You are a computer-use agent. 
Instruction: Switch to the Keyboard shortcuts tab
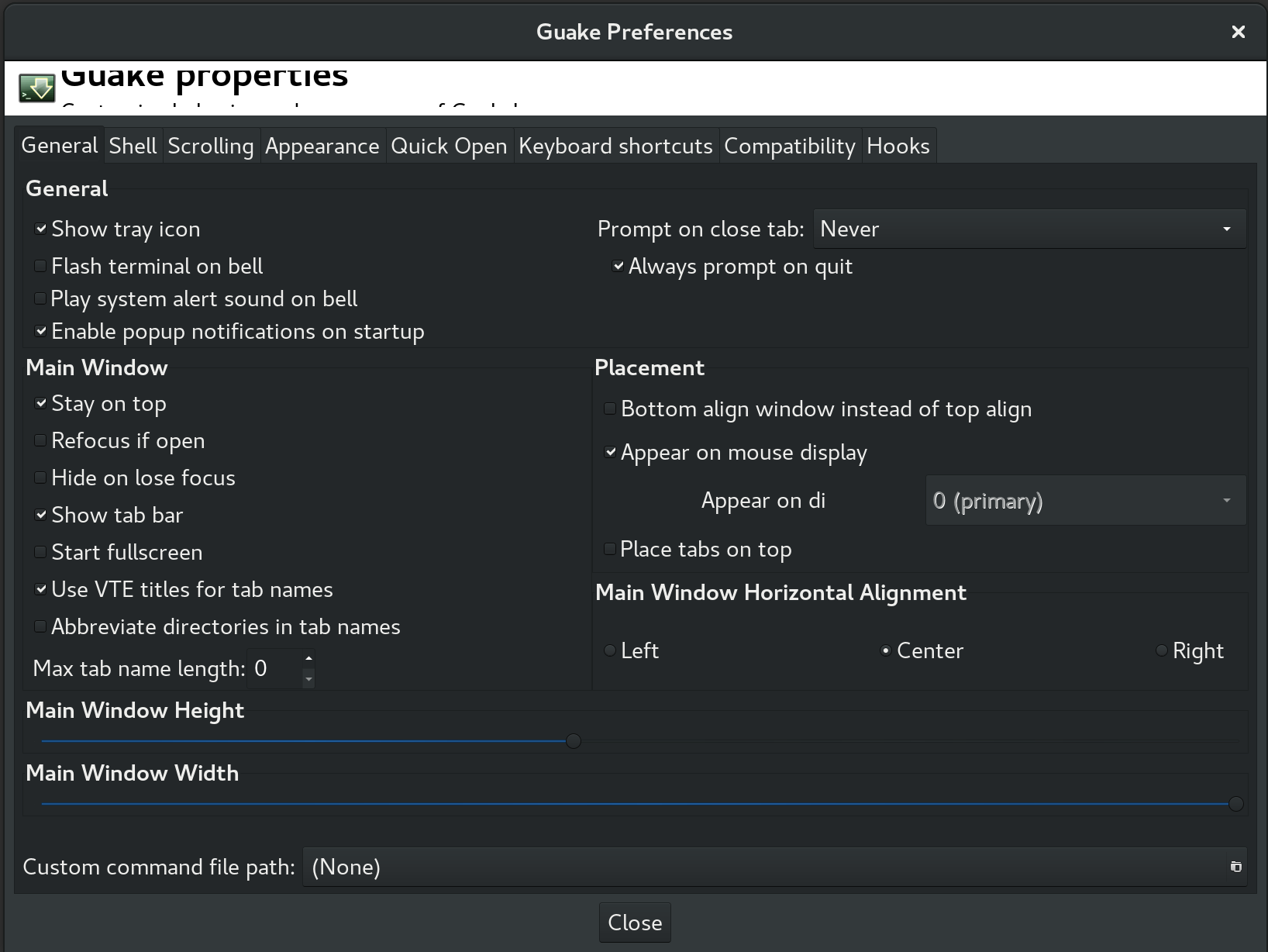tap(615, 145)
